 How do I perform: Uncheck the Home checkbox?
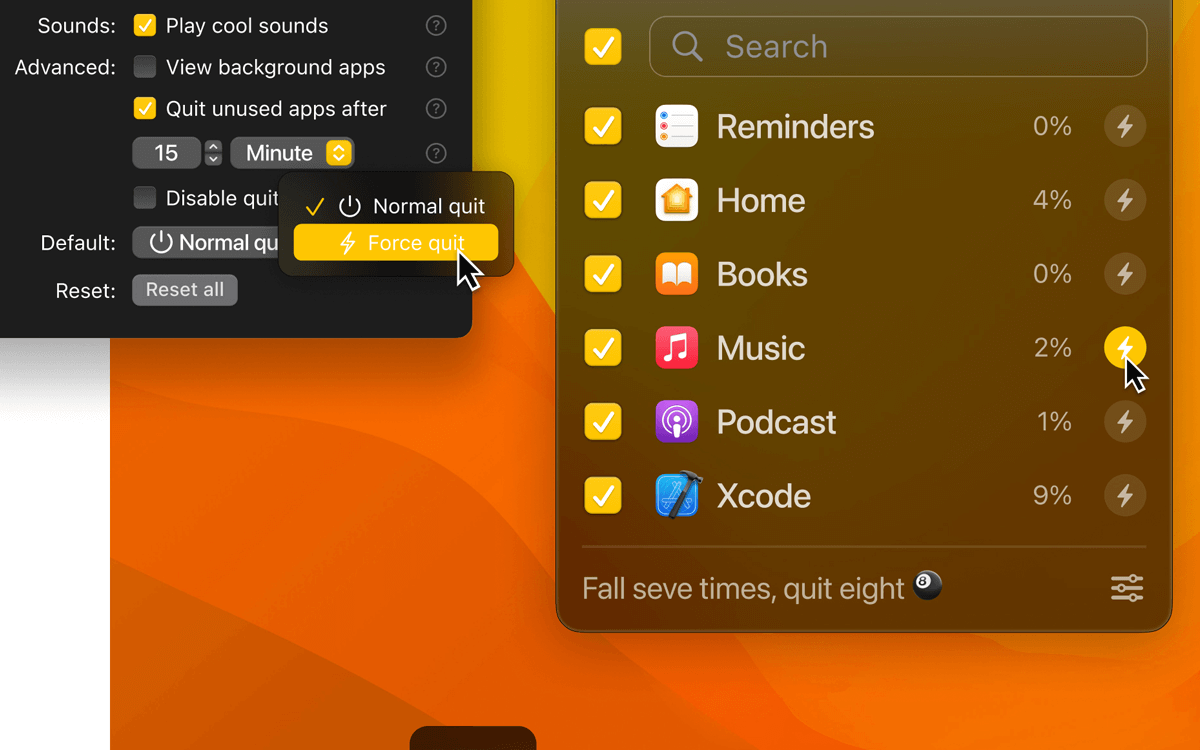[603, 200]
